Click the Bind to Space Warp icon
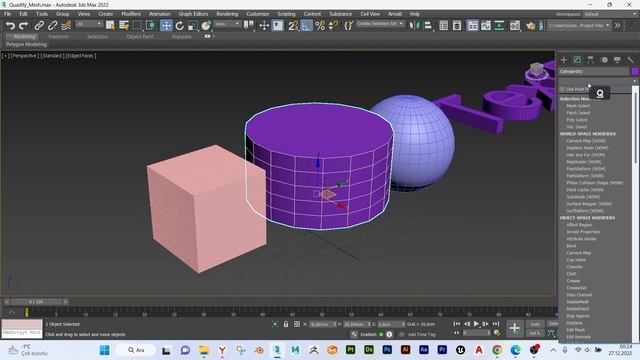The image size is (640, 360). pyautogui.click(x=66, y=26)
